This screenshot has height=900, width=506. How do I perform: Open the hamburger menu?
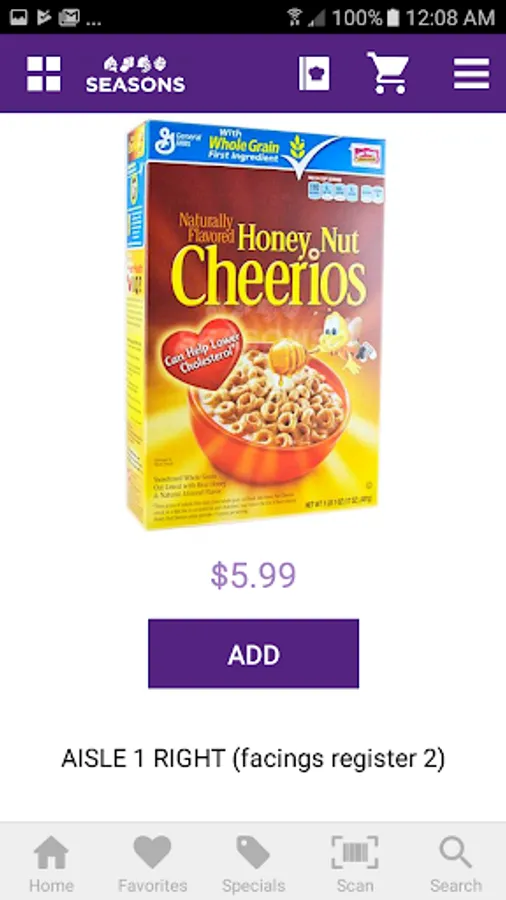tap(472, 73)
